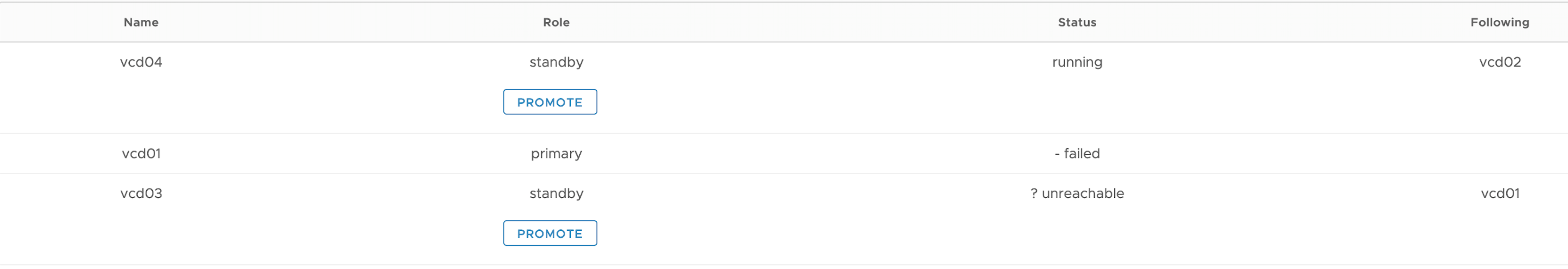Image resolution: width=1568 pixels, height=269 pixels.
Task: Click the running status of vcd04
Action: [x=1077, y=62]
